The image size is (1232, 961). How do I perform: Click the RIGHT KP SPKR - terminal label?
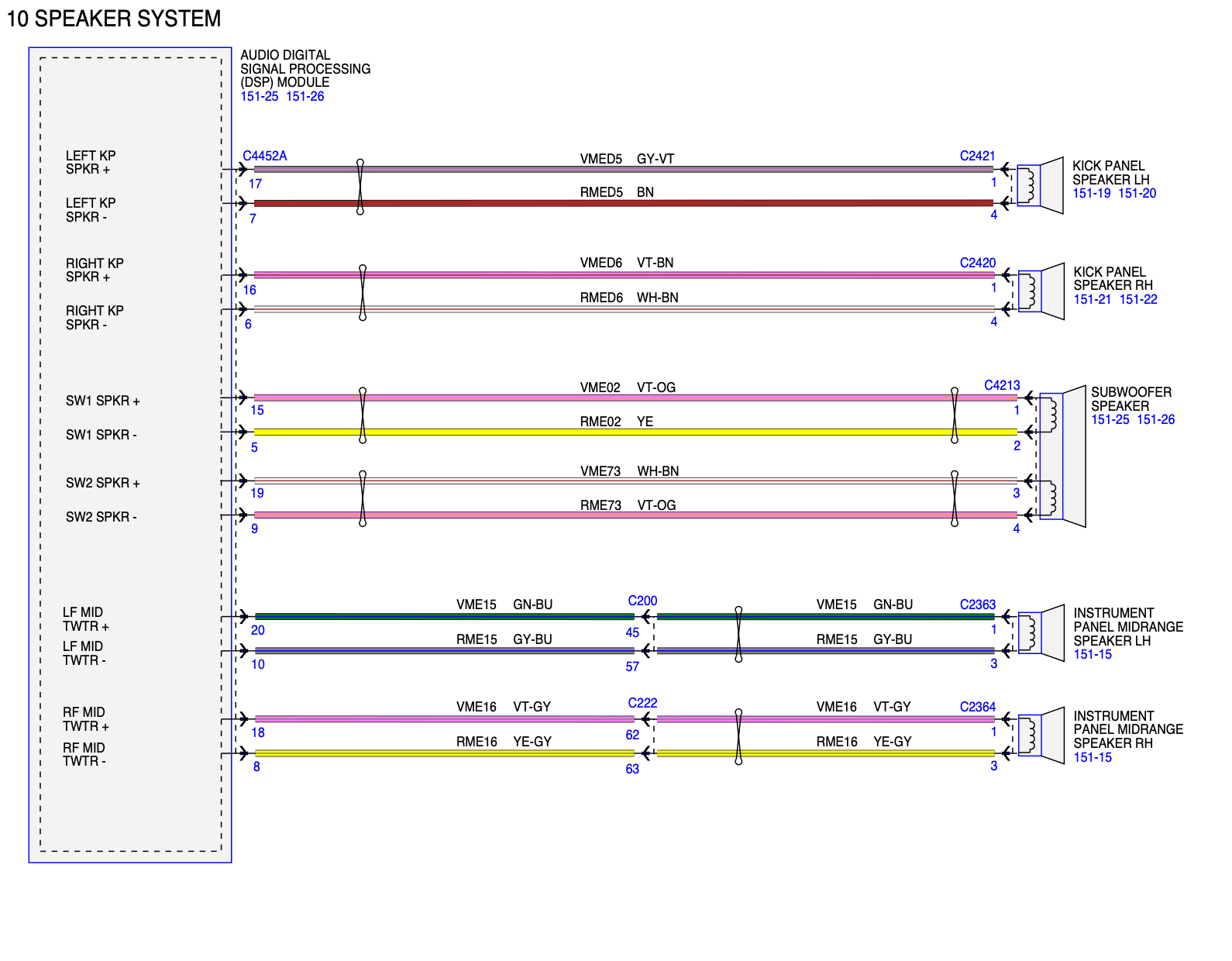pyautogui.click(x=95, y=318)
